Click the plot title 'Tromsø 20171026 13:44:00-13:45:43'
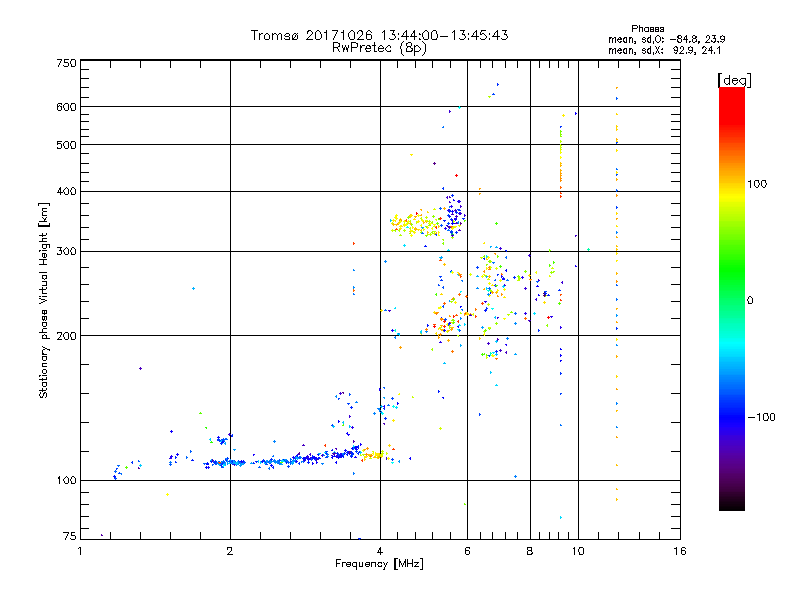Image resolution: width=800 pixels, height=600 pixels. pyautogui.click(x=379, y=35)
